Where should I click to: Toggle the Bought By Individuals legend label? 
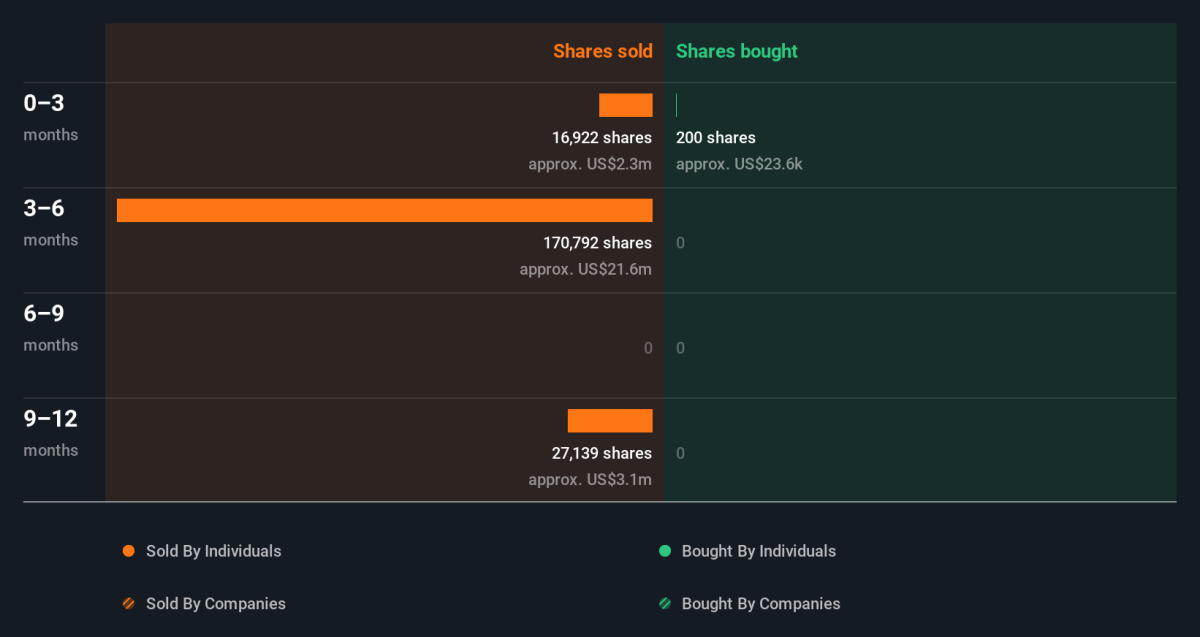(759, 551)
